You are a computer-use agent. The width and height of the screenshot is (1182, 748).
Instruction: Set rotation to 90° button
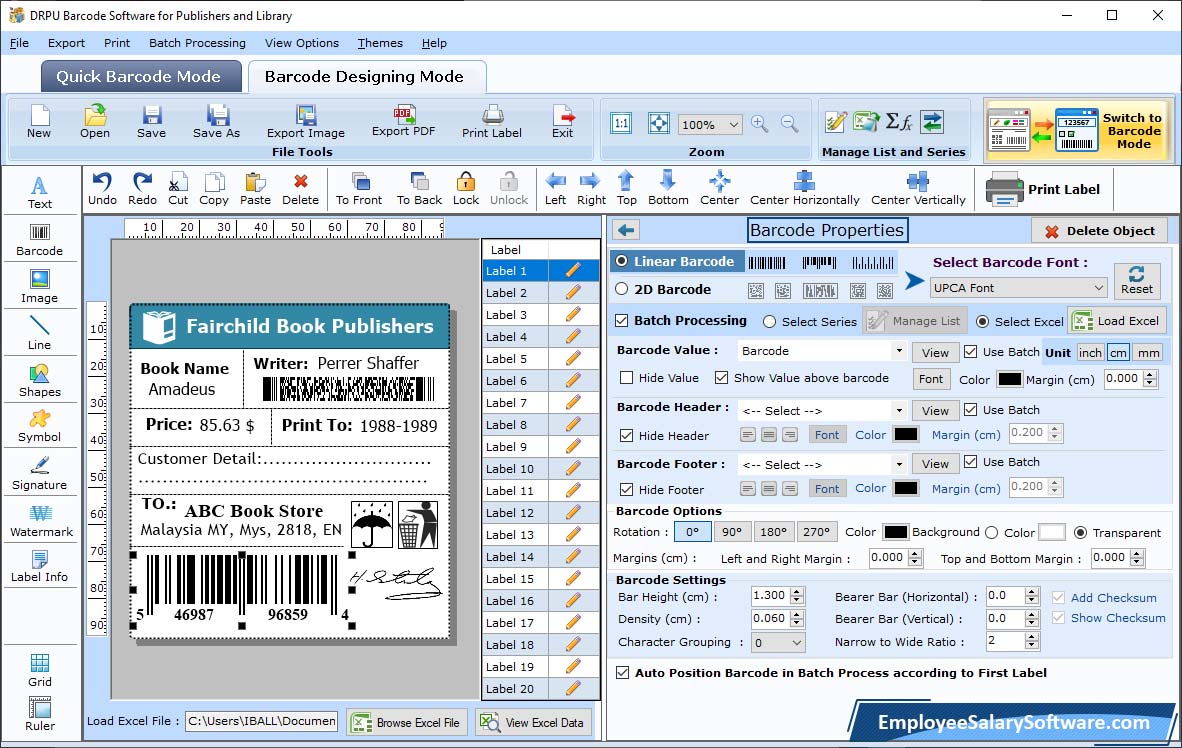[731, 532]
